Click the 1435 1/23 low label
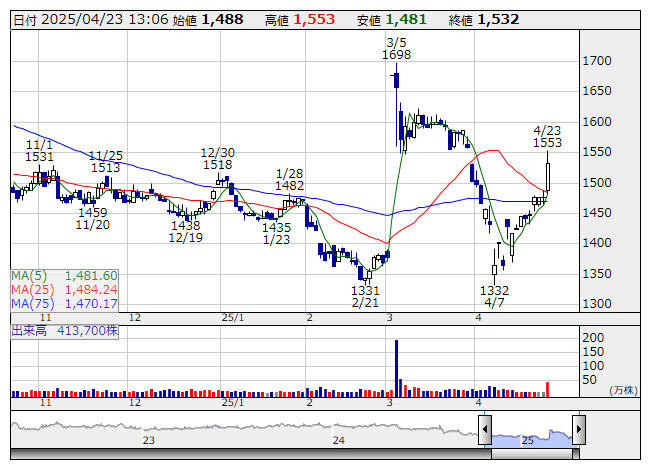The width and height of the screenshot is (653, 470). 277,234
